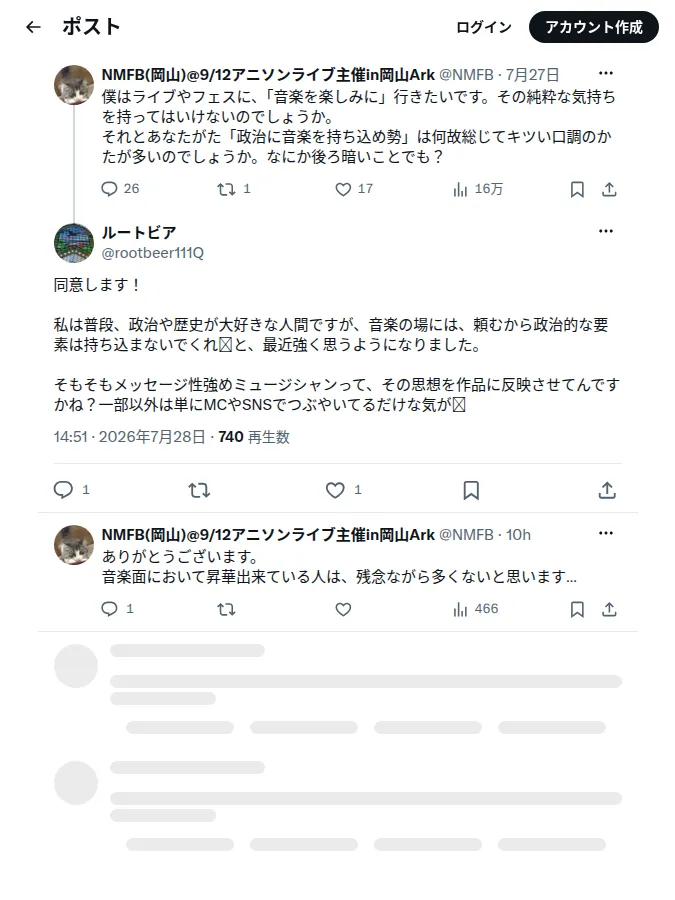Like the top post with 17 likes
The height and width of the screenshot is (900, 675).
[x=354, y=189]
